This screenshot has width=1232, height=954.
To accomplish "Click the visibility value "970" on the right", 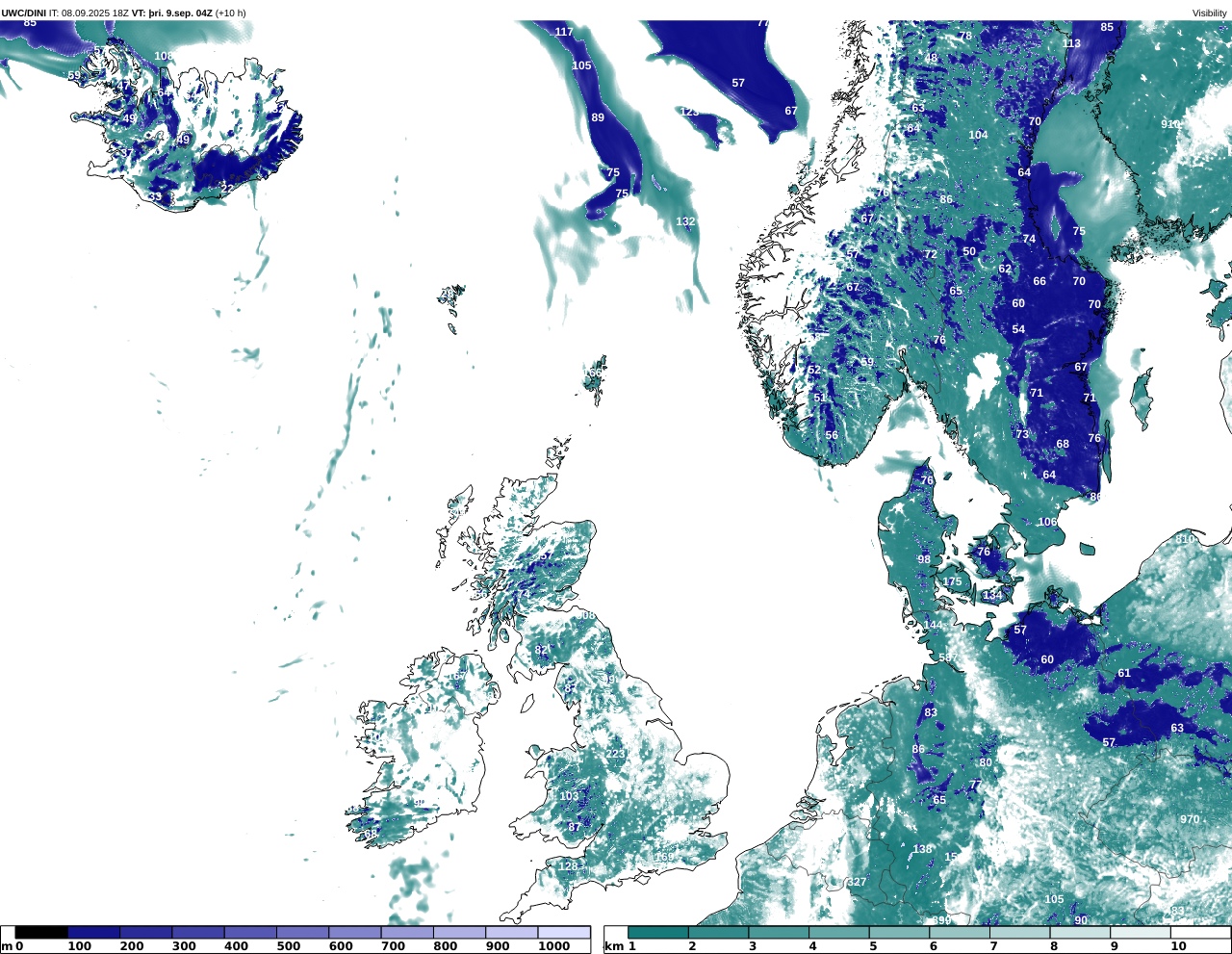I will 1190,819.
